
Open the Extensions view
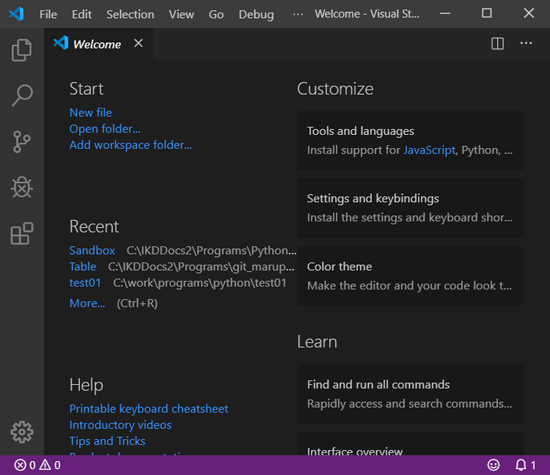pos(22,234)
